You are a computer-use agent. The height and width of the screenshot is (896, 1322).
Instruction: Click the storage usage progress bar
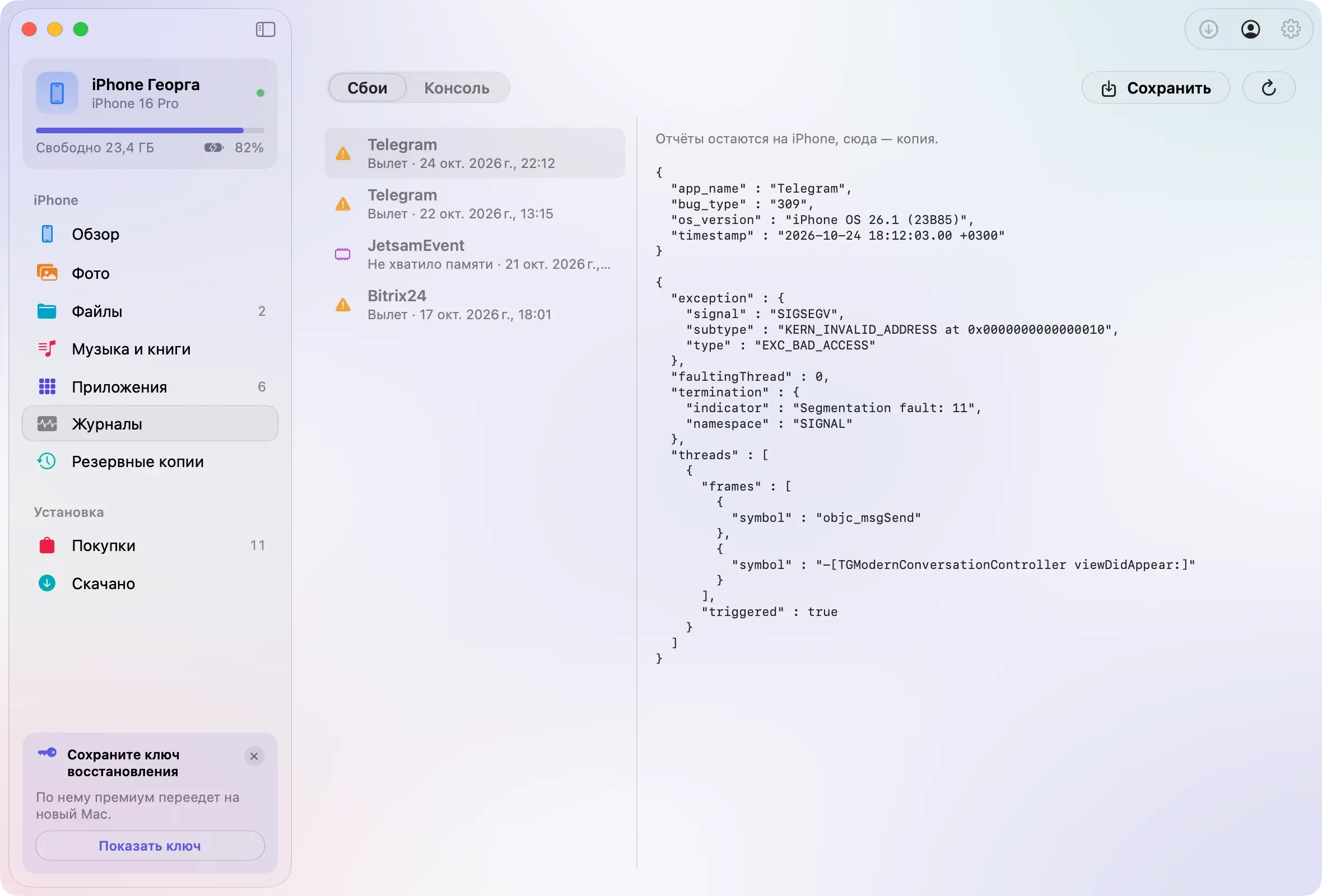(x=150, y=130)
